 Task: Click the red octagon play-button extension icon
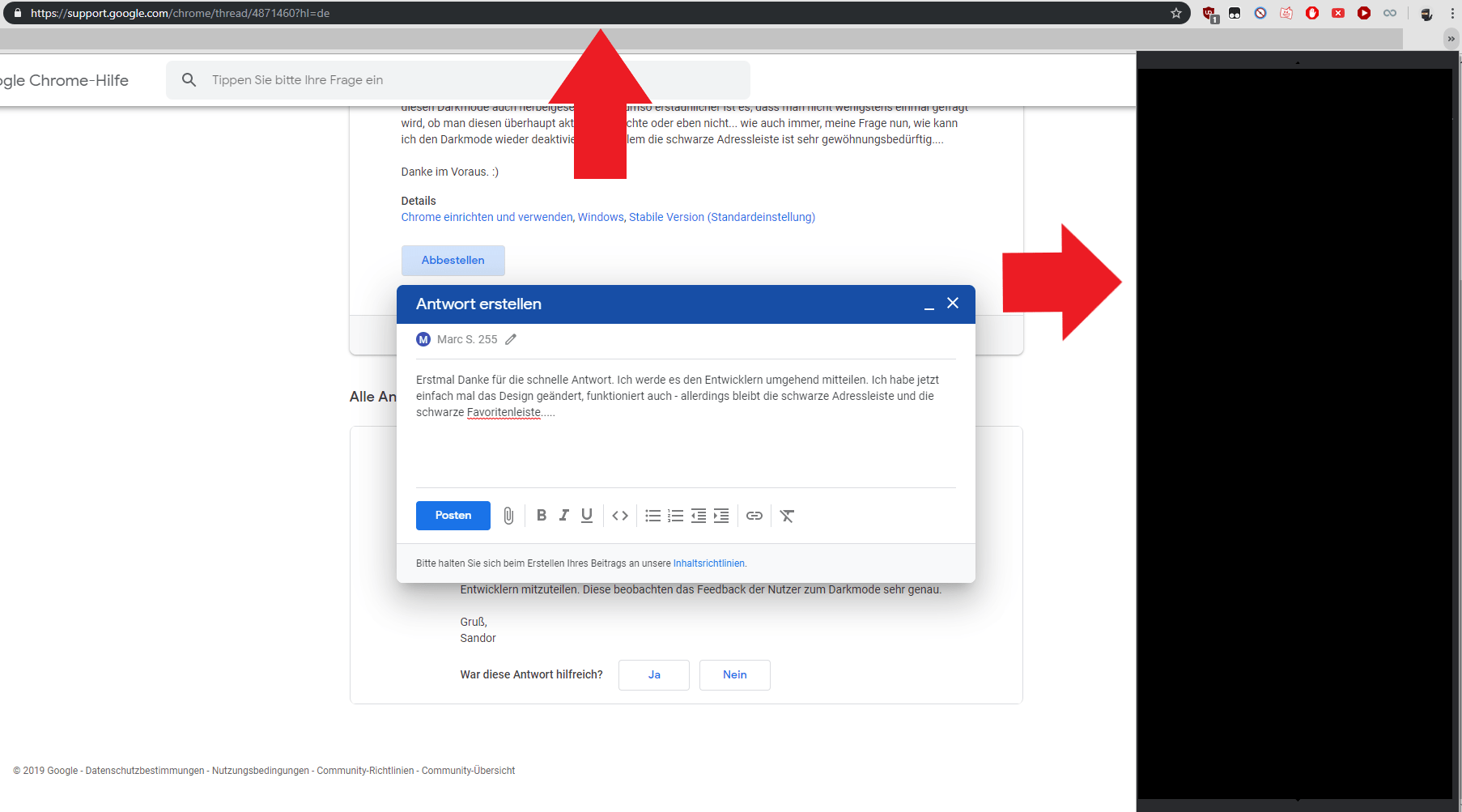1364,13
